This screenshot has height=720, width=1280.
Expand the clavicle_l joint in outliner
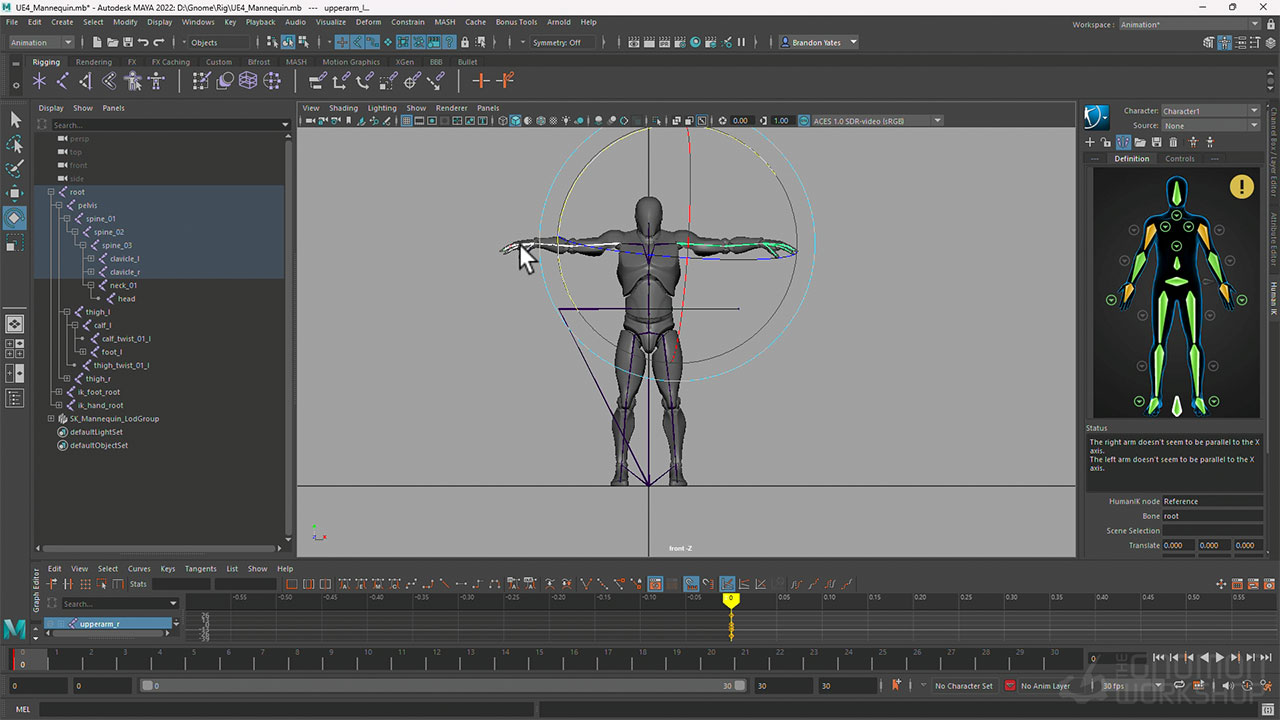pyautogui.click(x=90, y=259)
